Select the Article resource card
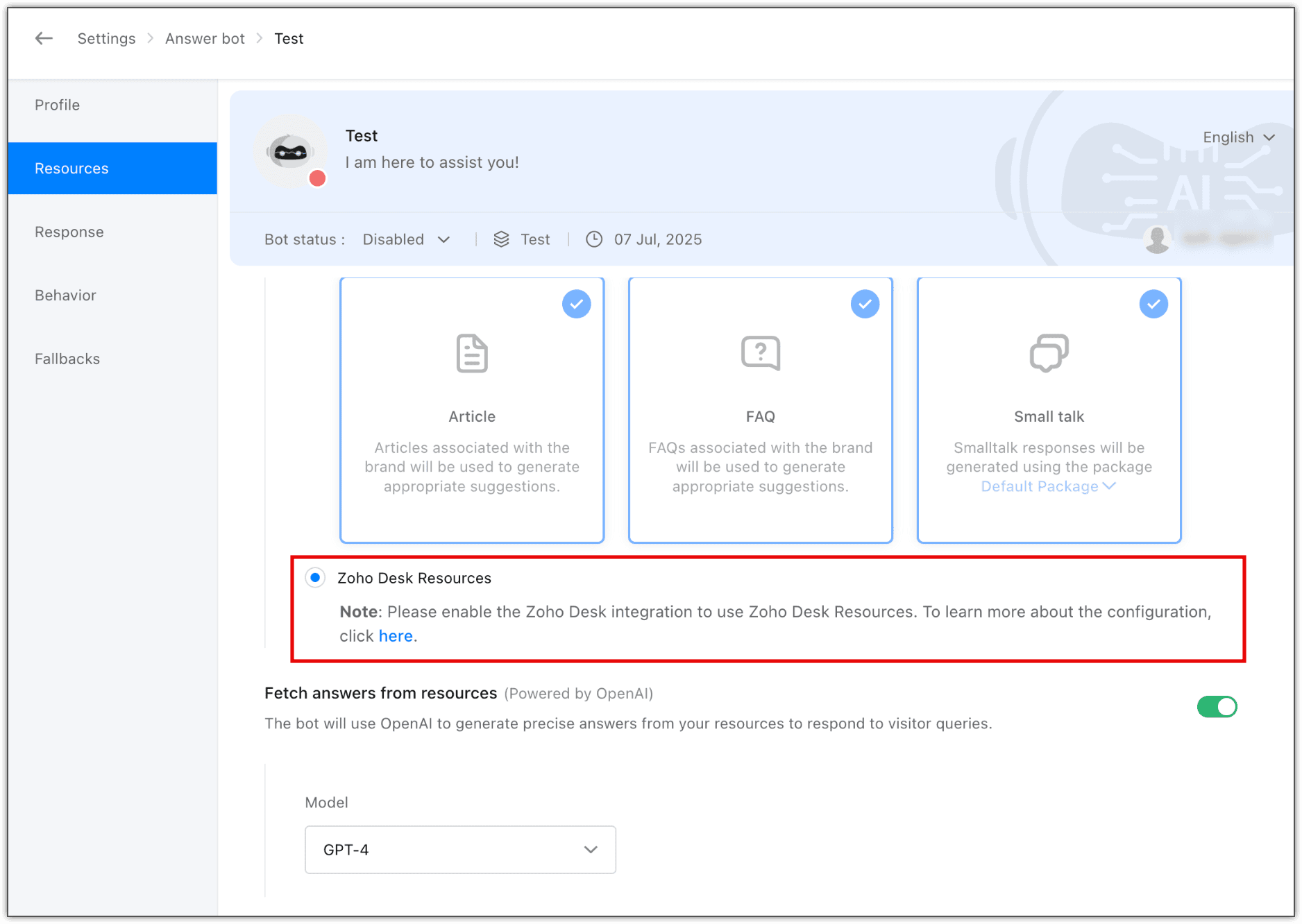This screenshot has height=924, width=1302. point(472,410)
